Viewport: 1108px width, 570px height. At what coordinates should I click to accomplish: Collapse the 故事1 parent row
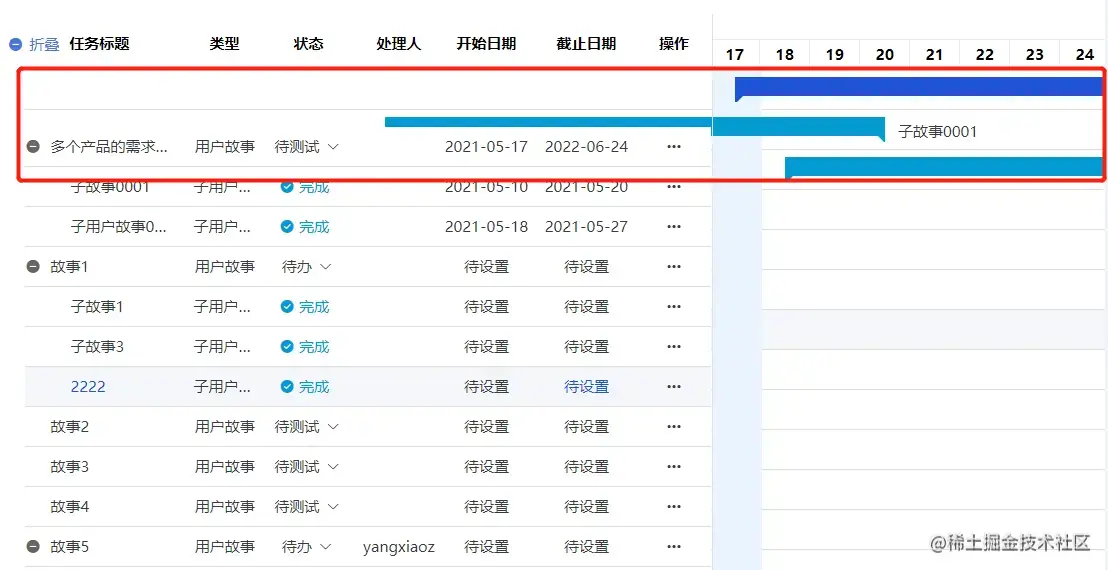(33, 267)
